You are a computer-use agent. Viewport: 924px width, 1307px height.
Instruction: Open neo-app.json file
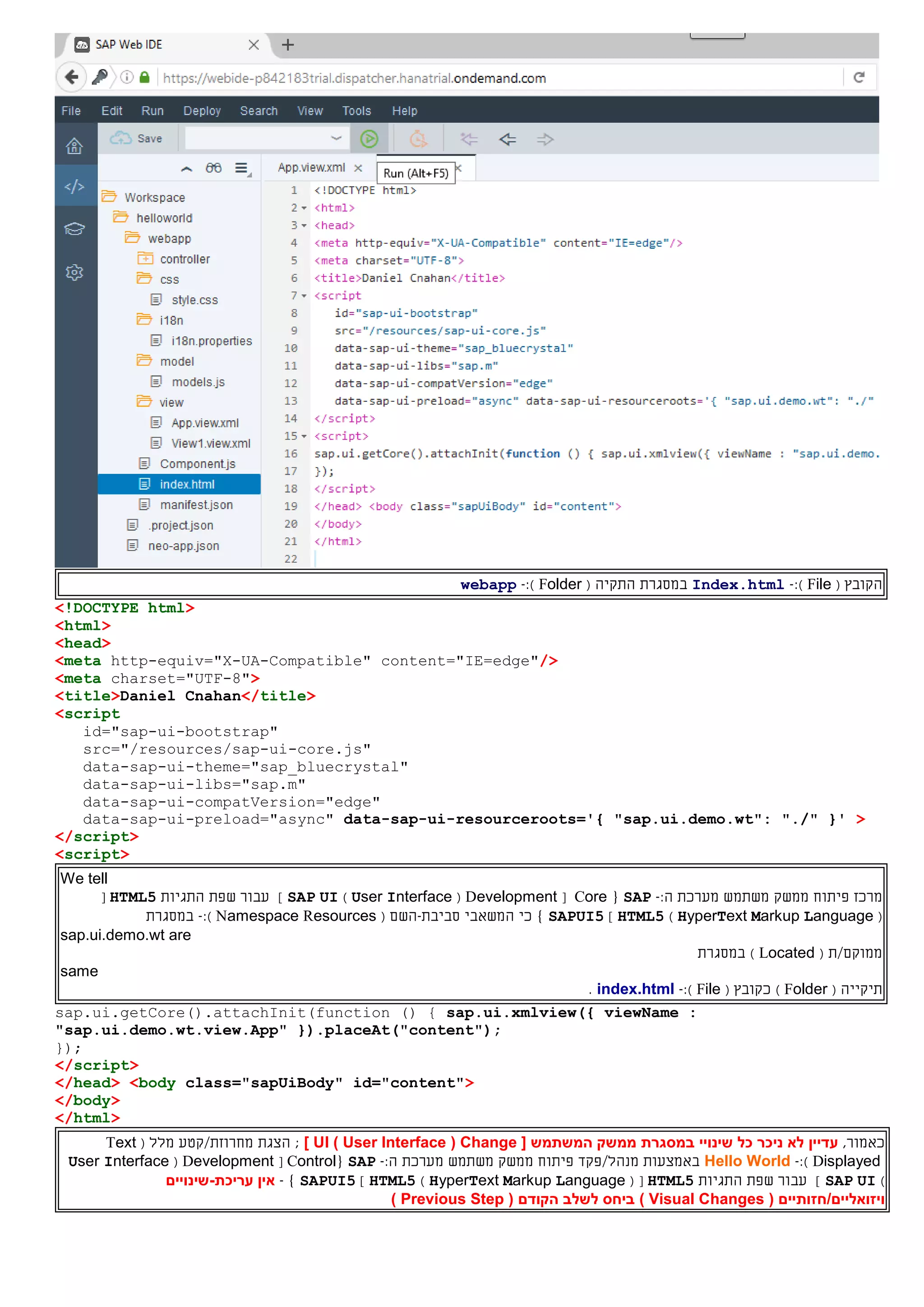pyautogui.click(x=183, y=546)
